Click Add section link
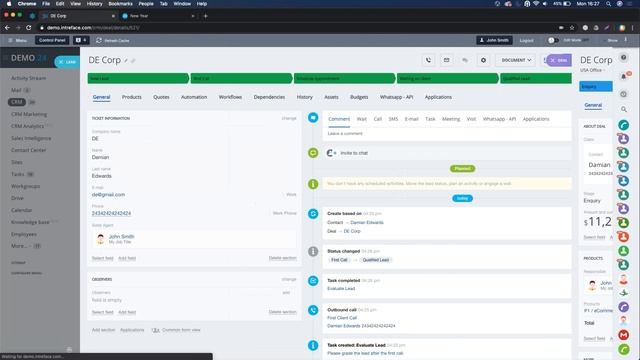The width and height of the screenshot is (640, 360). (103, 330)
